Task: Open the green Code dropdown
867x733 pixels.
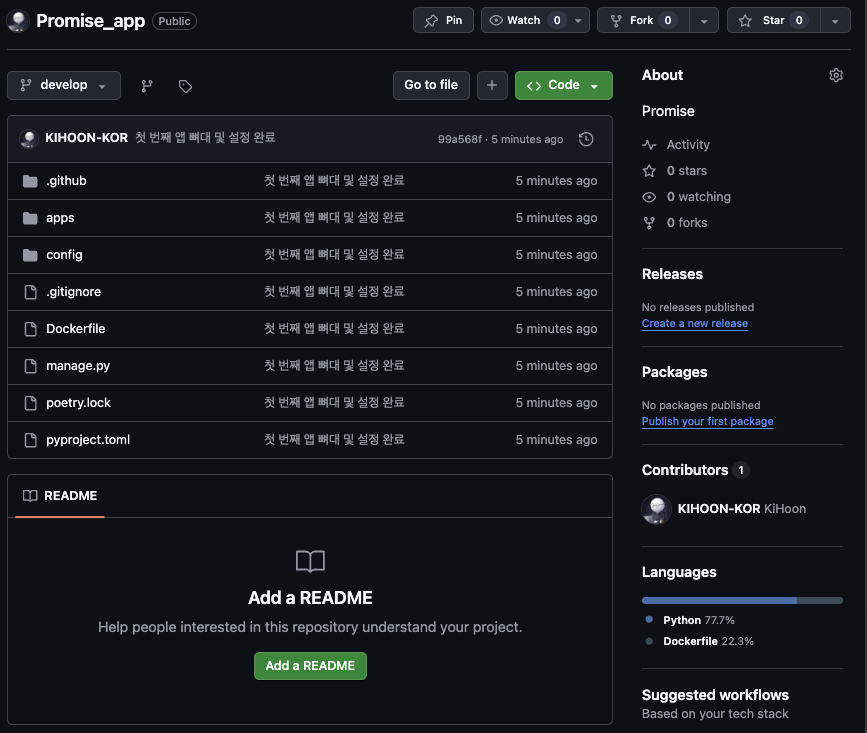Action: click(563, 85)
